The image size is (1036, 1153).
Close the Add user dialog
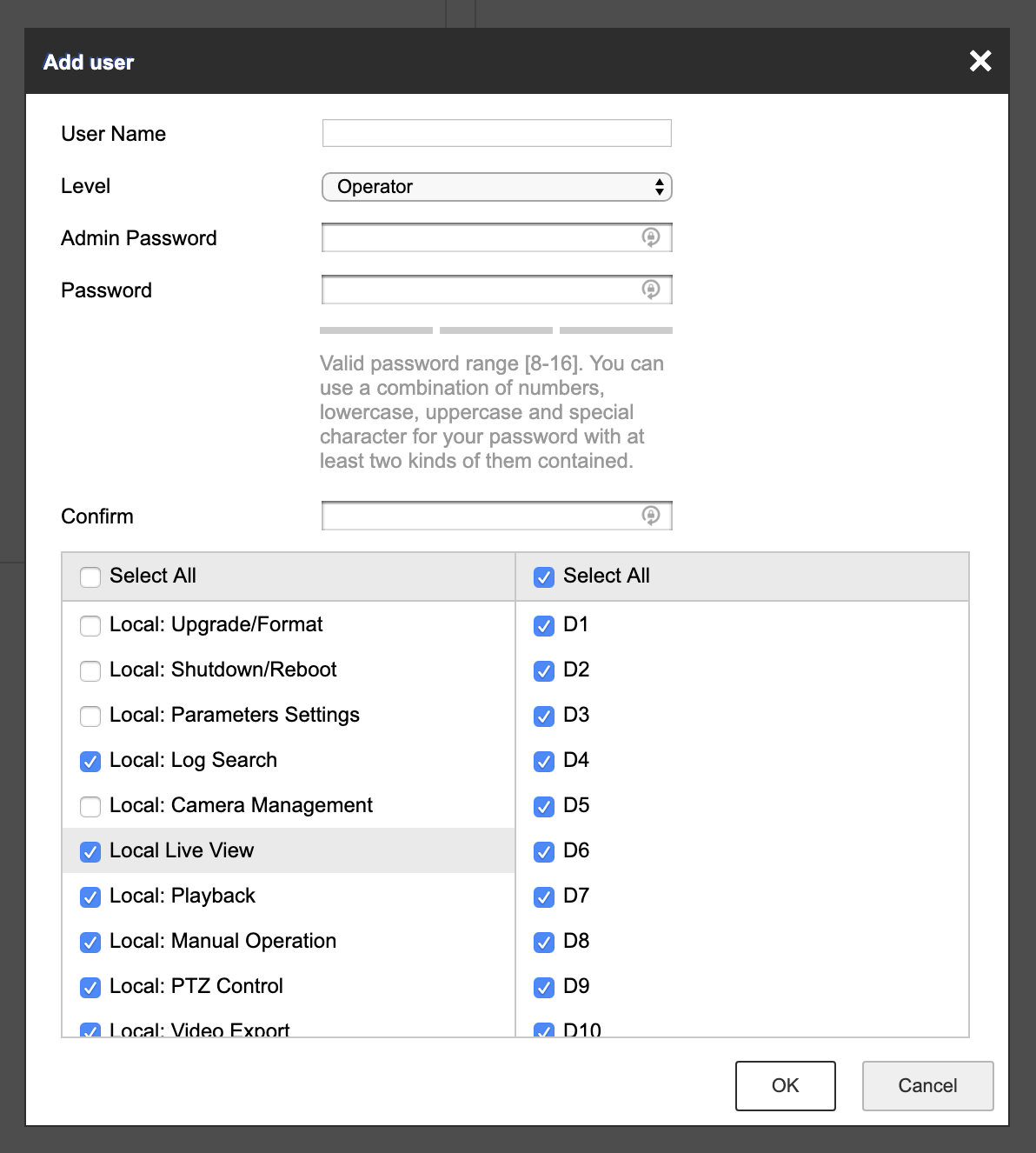[980, 61]
